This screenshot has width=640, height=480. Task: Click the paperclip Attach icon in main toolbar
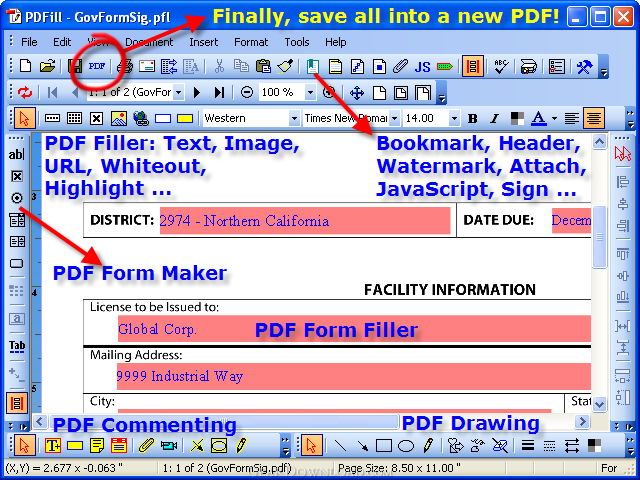(401, 66)
